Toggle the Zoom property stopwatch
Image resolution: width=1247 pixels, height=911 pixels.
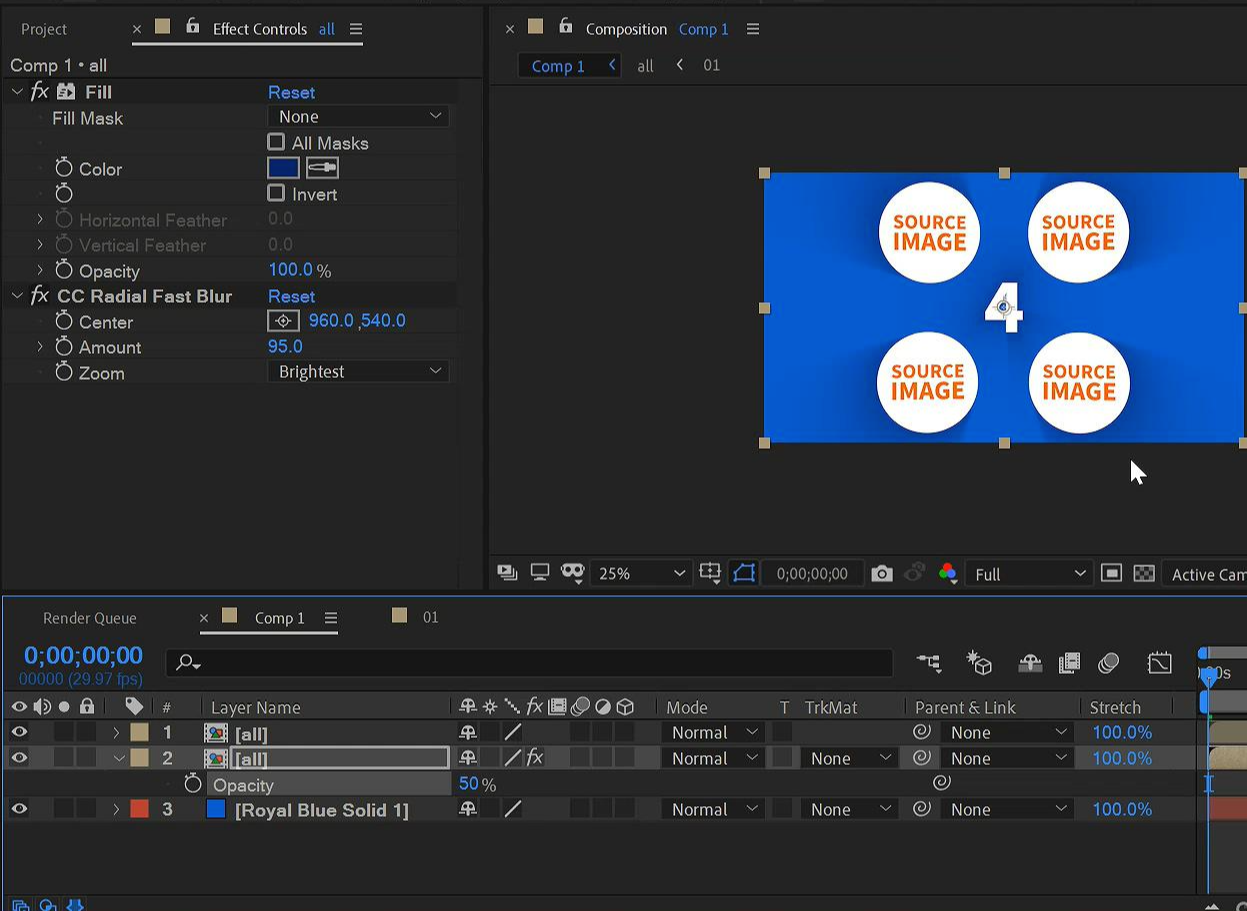click(x=64, y=372)
